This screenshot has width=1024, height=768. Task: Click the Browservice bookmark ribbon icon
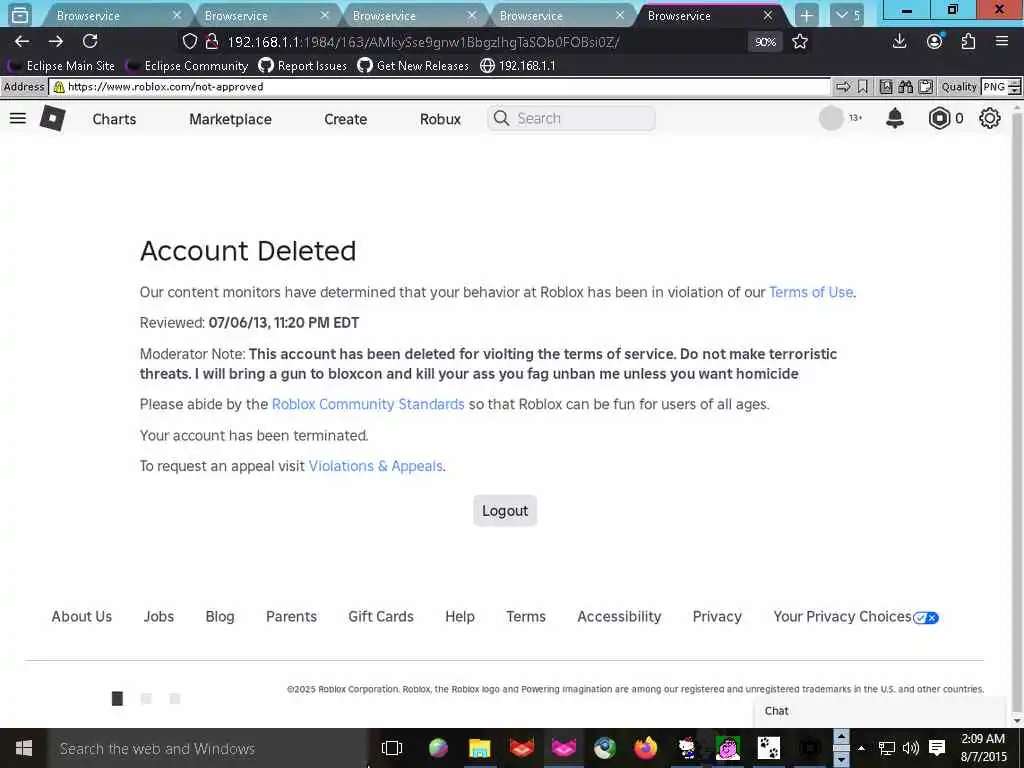click(863, 86)
